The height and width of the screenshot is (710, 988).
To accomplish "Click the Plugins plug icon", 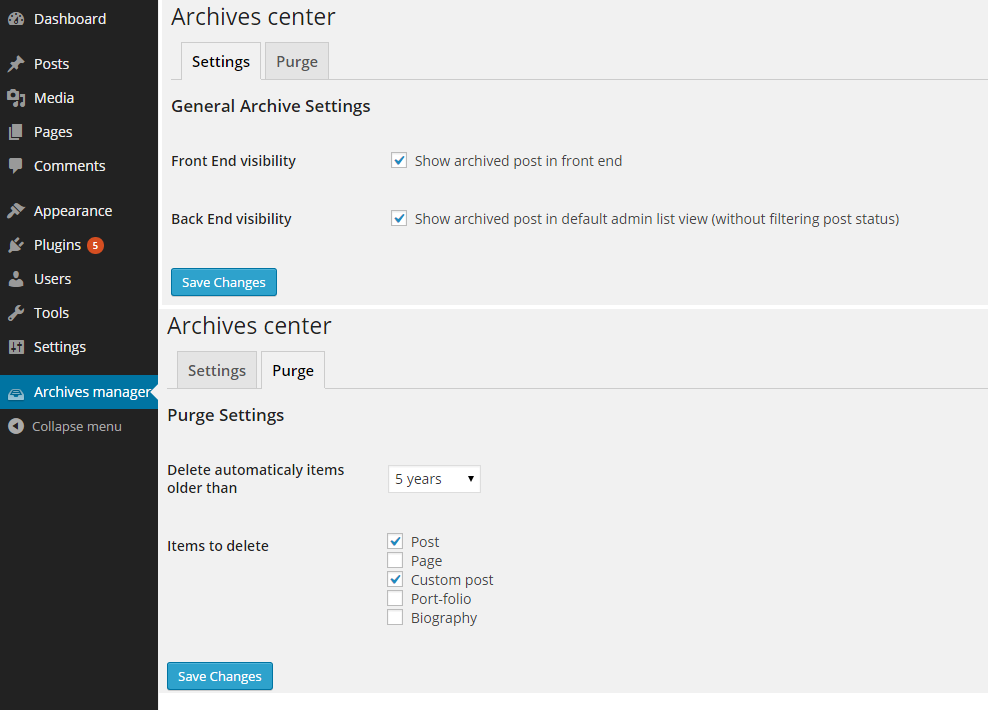I will [16, 245].
